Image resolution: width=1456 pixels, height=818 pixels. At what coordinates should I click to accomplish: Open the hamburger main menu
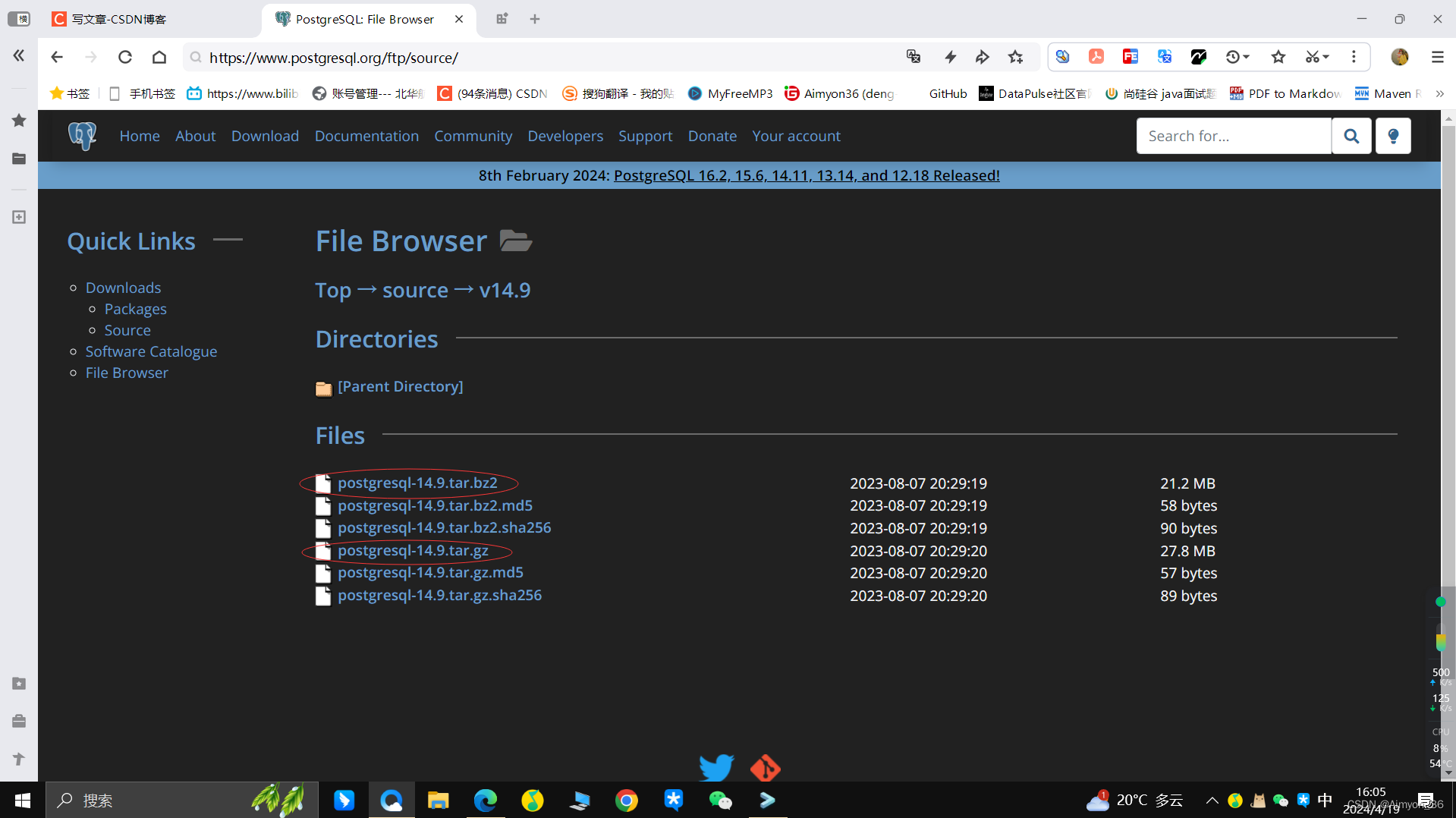pos(1437,57)
